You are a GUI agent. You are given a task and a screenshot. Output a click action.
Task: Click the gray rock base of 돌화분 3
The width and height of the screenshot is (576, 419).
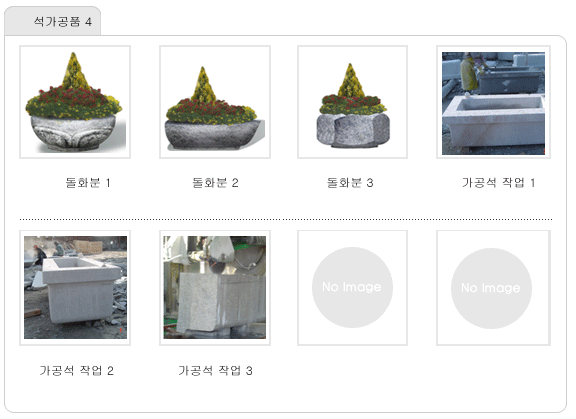[353, 130]
